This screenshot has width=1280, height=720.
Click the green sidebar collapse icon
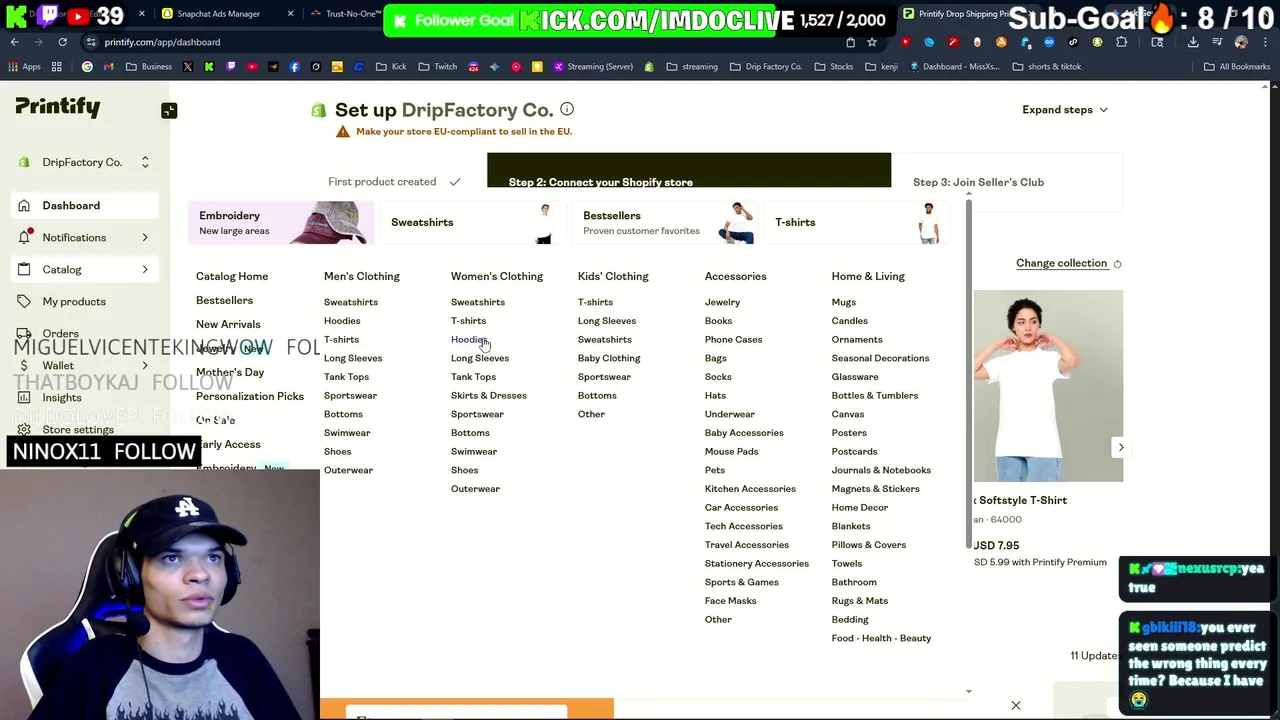(169, 111)
